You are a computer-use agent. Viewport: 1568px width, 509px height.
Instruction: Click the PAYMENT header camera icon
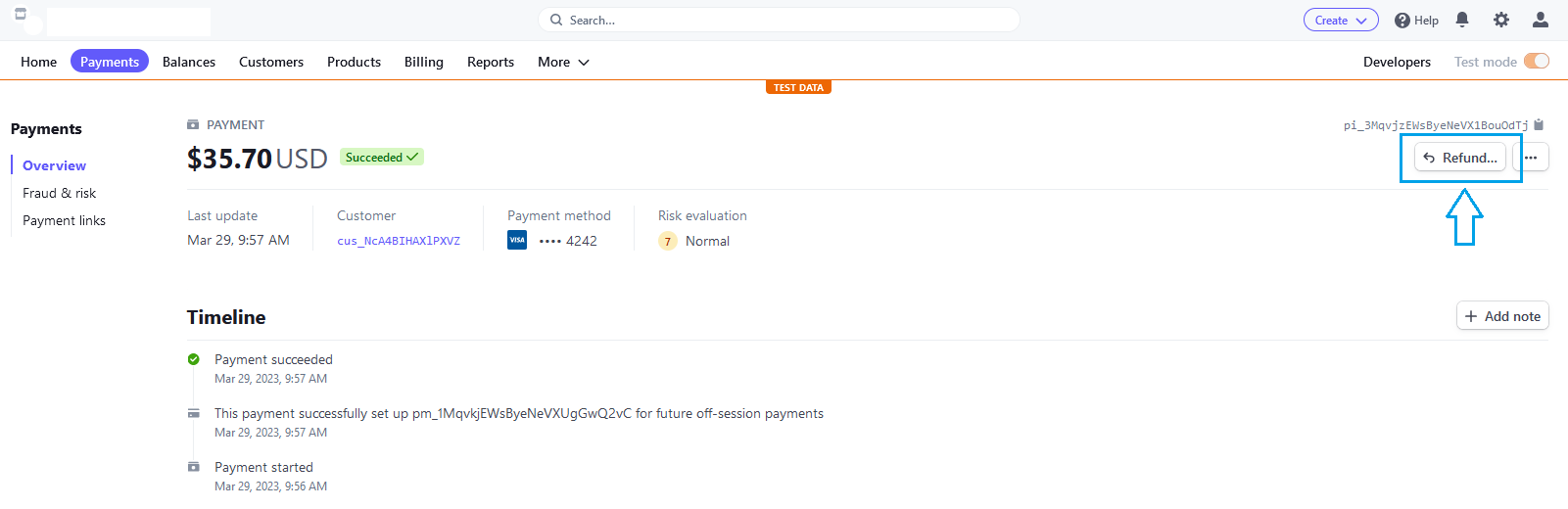[193, 124]
